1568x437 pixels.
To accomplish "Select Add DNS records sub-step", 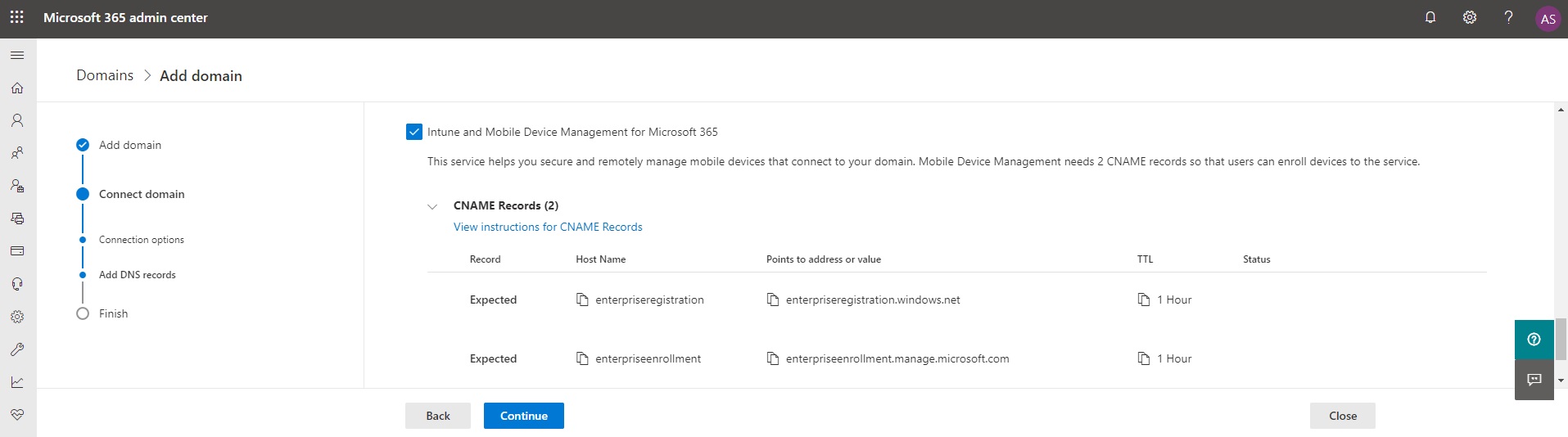I will pyautogui.click(x=137, y=275).
